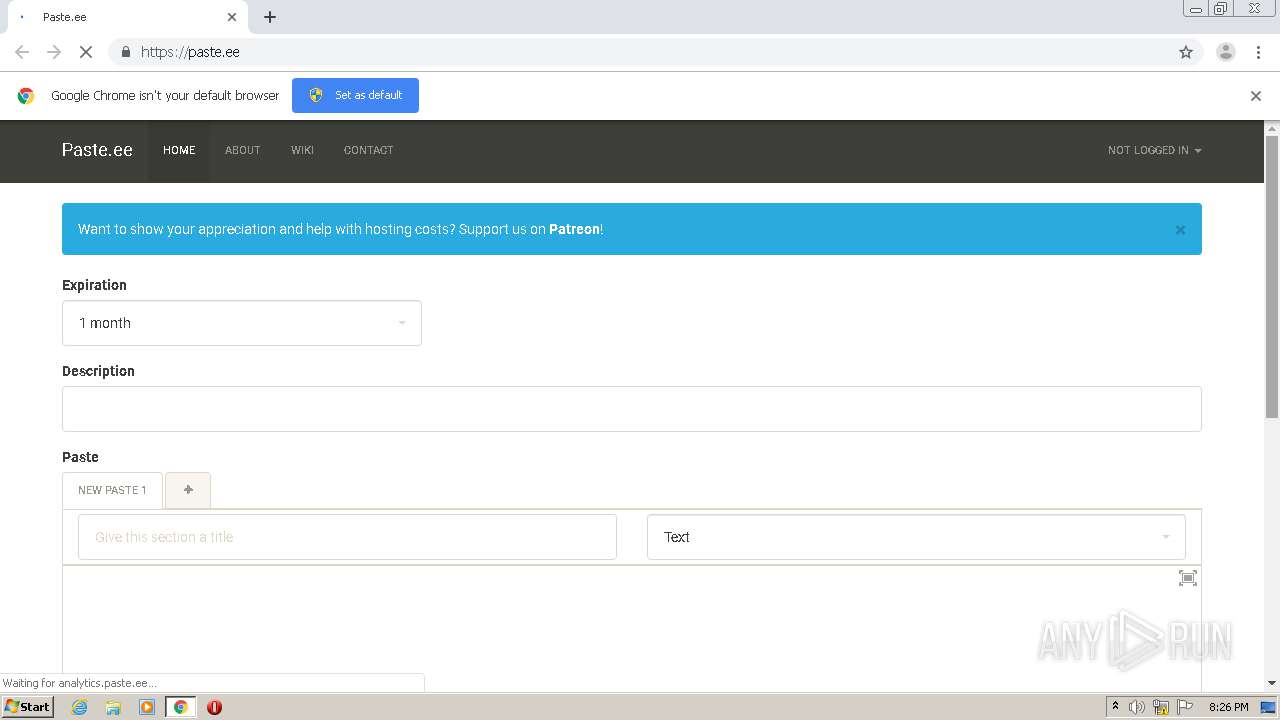Open the Chrome profile avatar
The width and height of the screenshot is (1280, 720).
[x=1225, y=52]
